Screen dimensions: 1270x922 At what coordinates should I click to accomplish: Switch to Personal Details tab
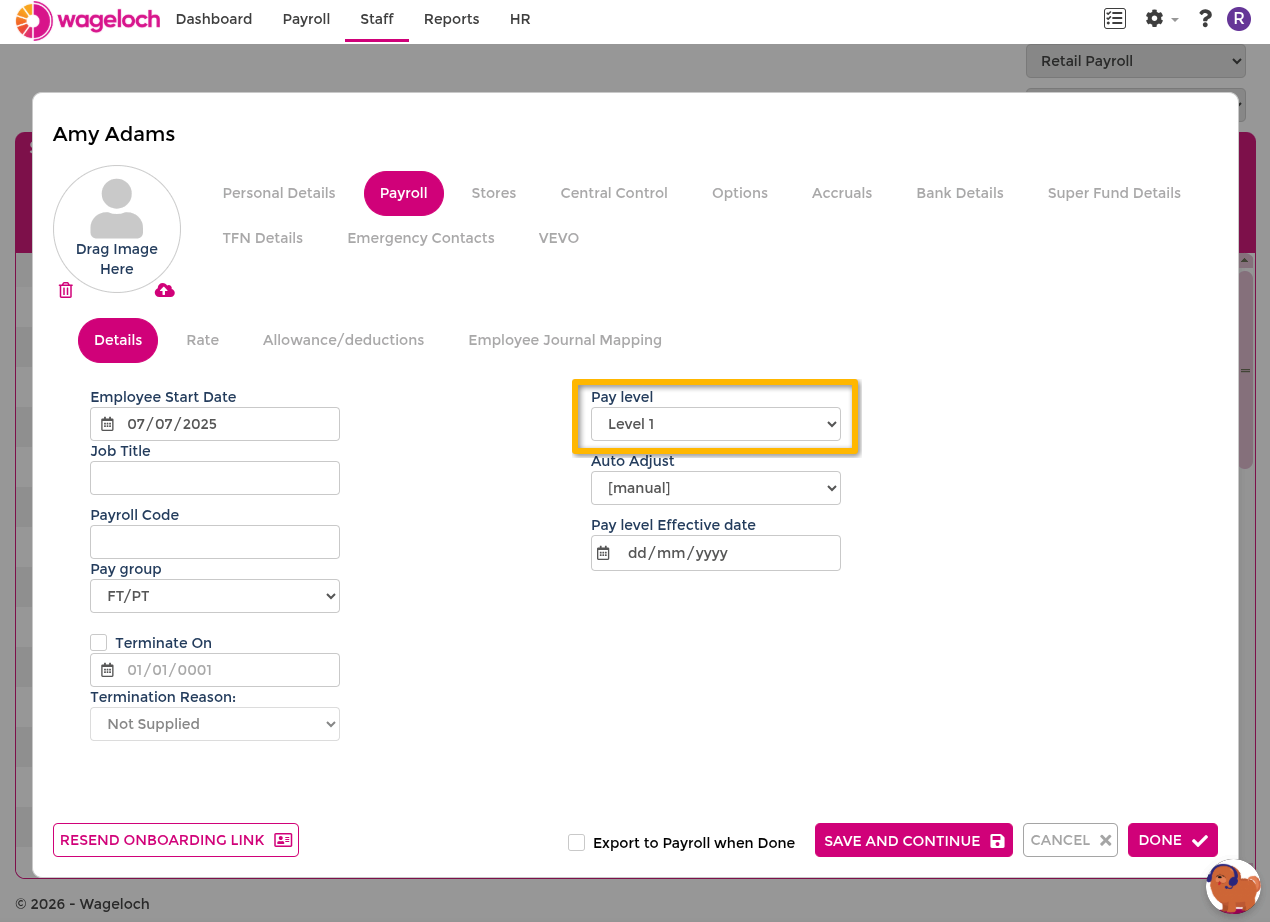(x=279, y=193)
